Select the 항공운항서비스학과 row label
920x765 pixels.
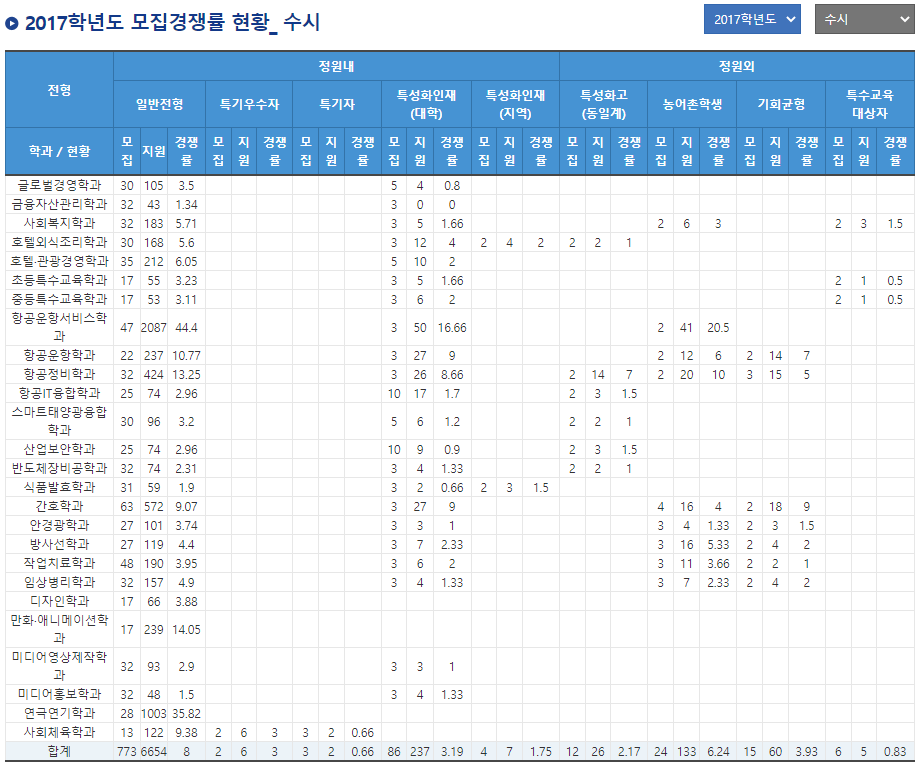point(59,327)
